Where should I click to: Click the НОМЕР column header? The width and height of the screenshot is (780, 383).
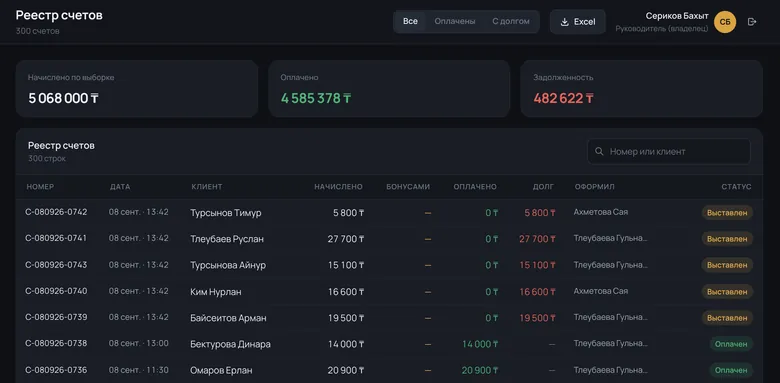click(x=40, y=187)
